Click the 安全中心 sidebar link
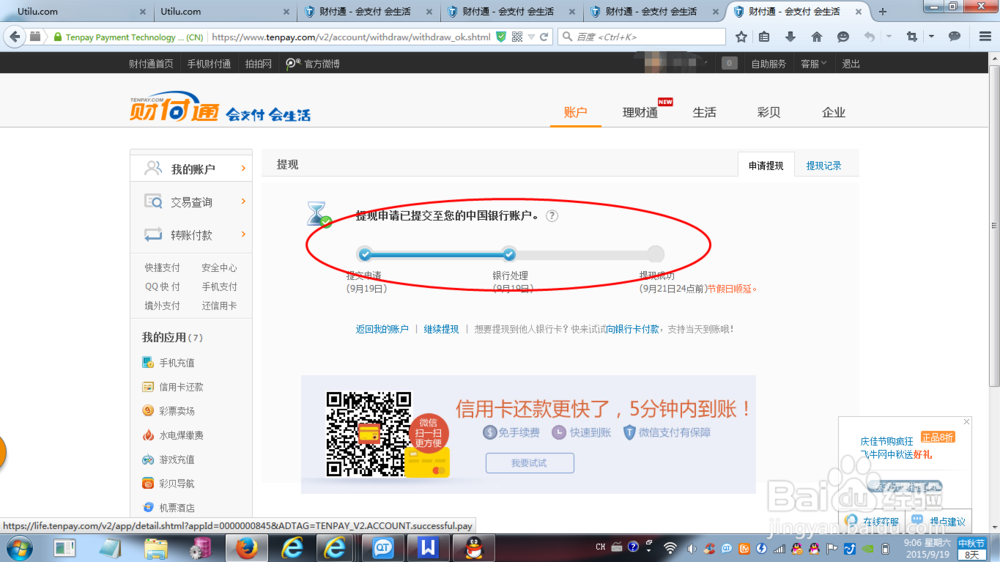This screenshot has height=562, width=1000. click(219, 267)
